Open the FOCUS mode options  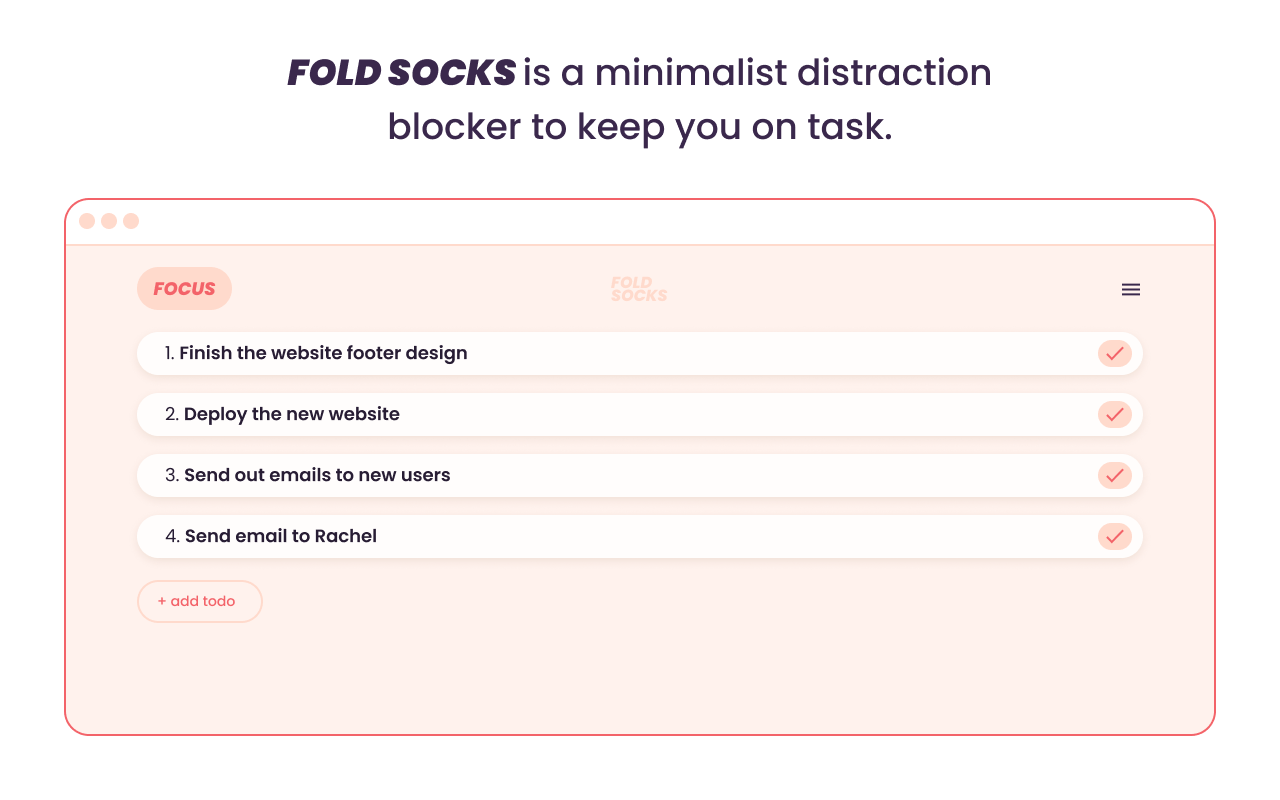click(x=184, y=288)
